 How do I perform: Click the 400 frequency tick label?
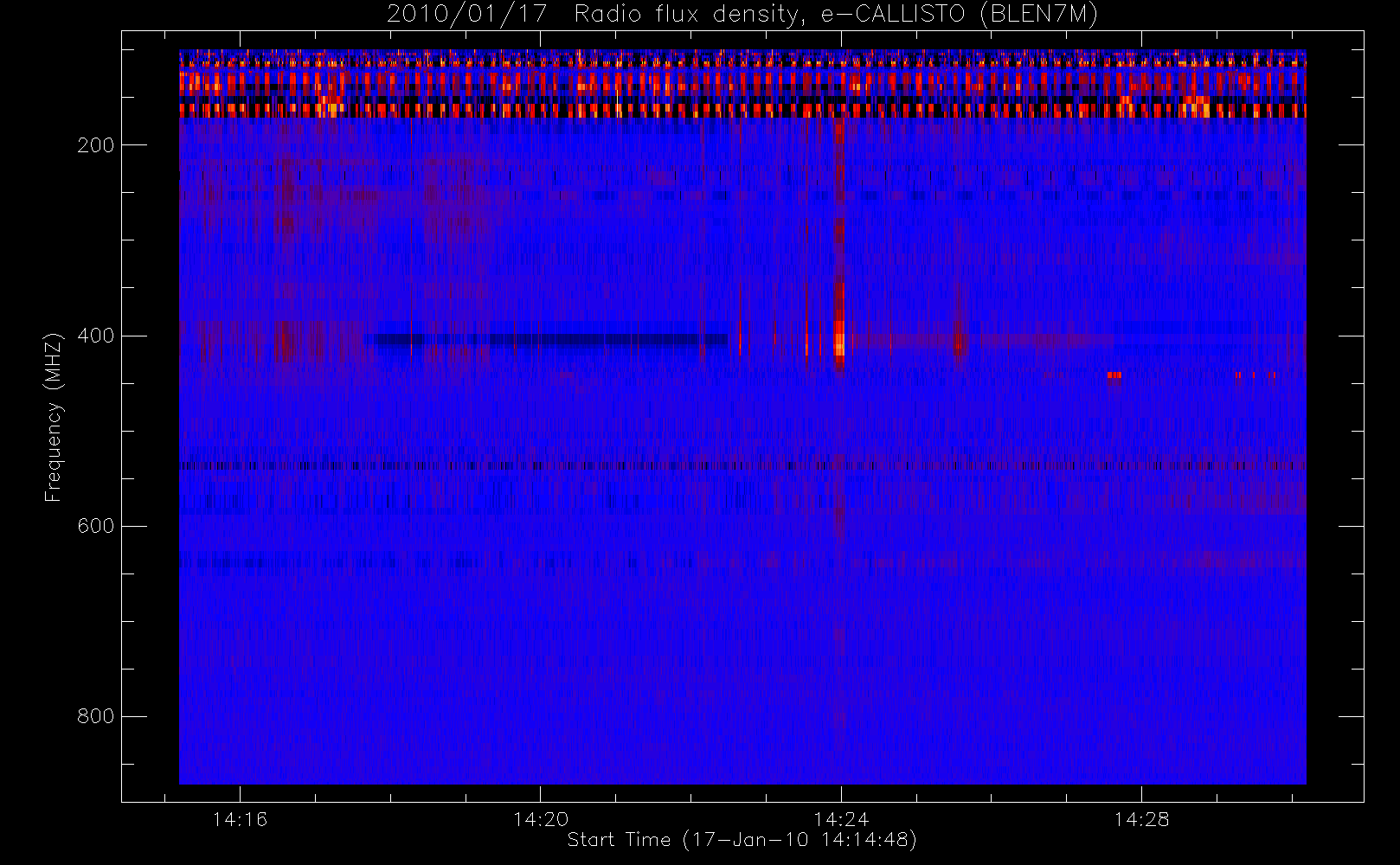coord(95,336)
